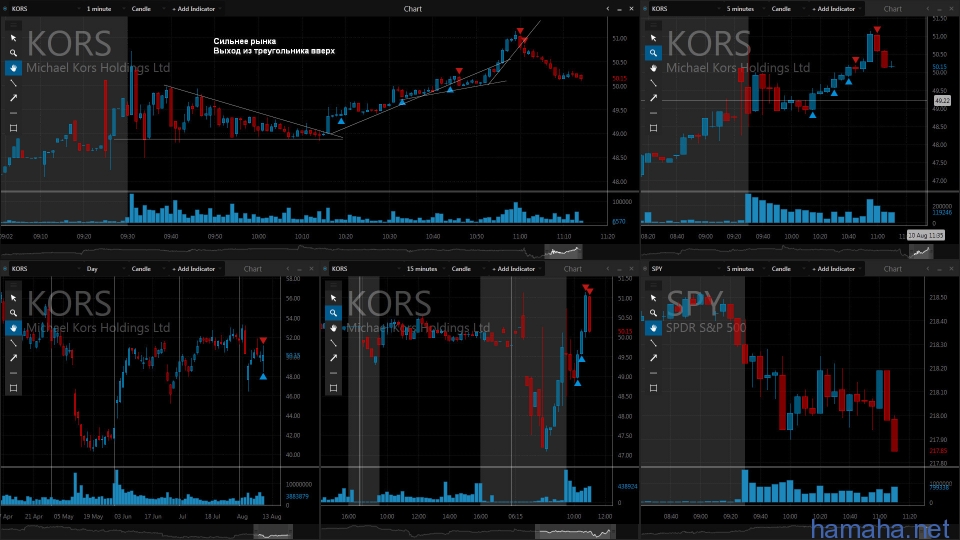Open hamburger menu in SPY chart
960x540 pixels.
(x=653, y=285)
